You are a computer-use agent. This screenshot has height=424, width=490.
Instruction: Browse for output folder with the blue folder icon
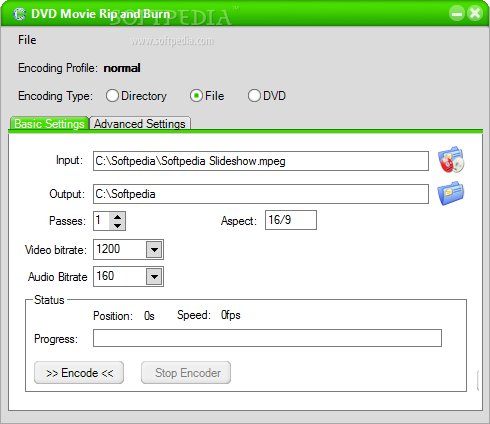[x=450, y=193]
